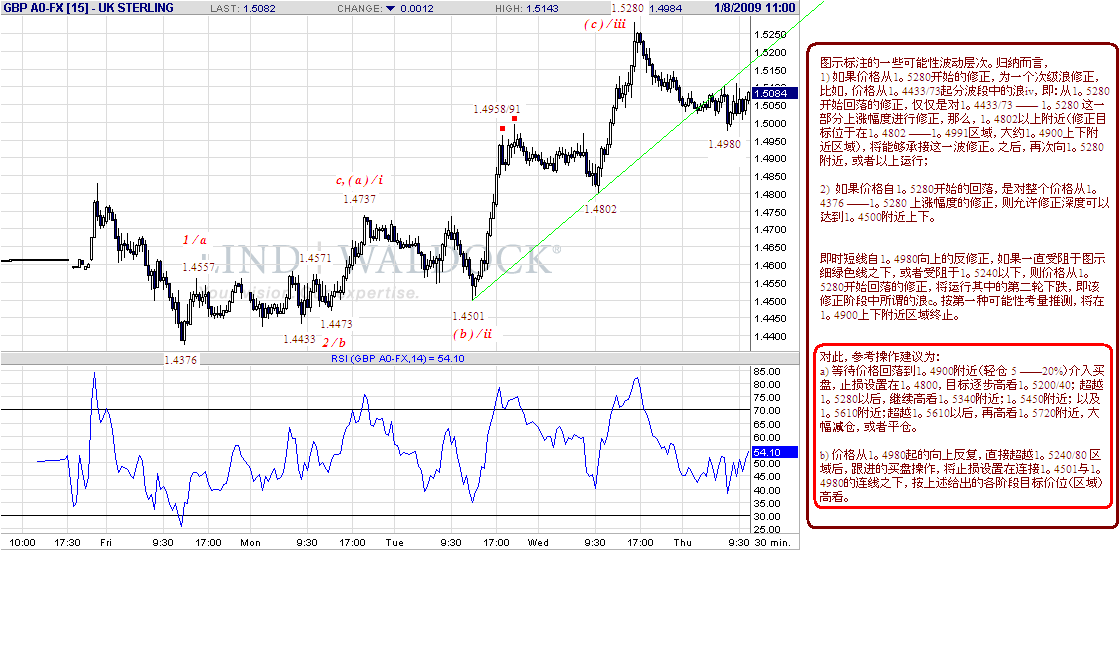Viewport: 1120px width, 670px height.
Task: Click the RSI (GBP A0-FX,14) = 54.10 label
Action: point(397,359)
